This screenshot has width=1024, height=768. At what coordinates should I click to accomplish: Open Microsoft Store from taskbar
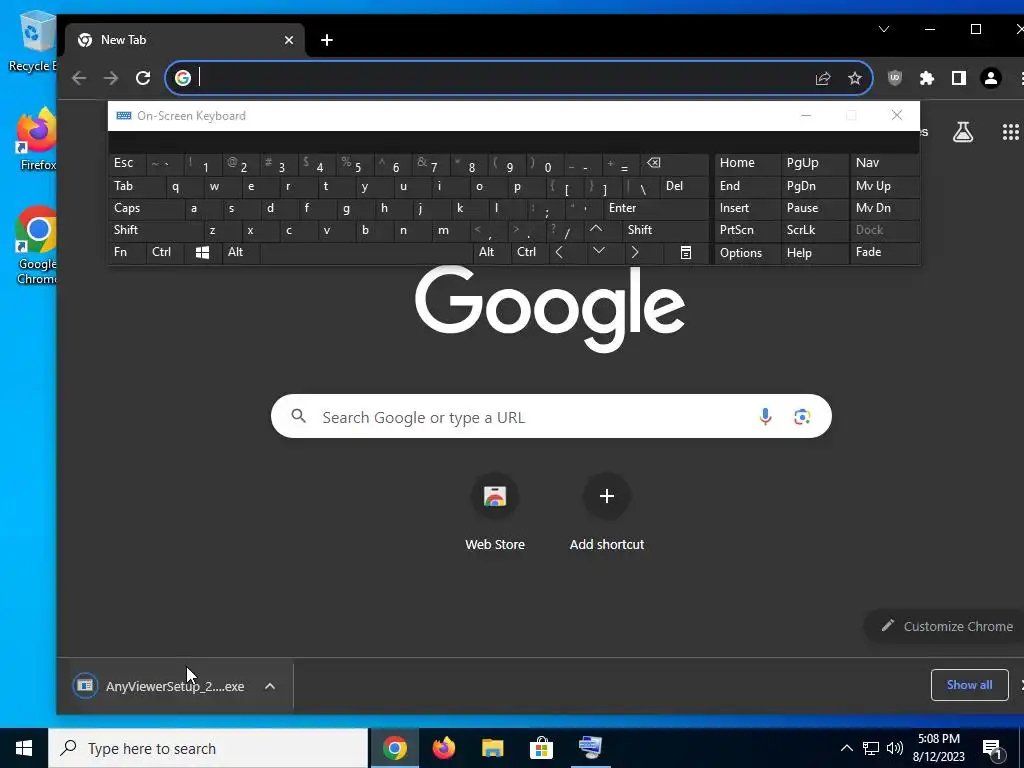coord(541,748)
